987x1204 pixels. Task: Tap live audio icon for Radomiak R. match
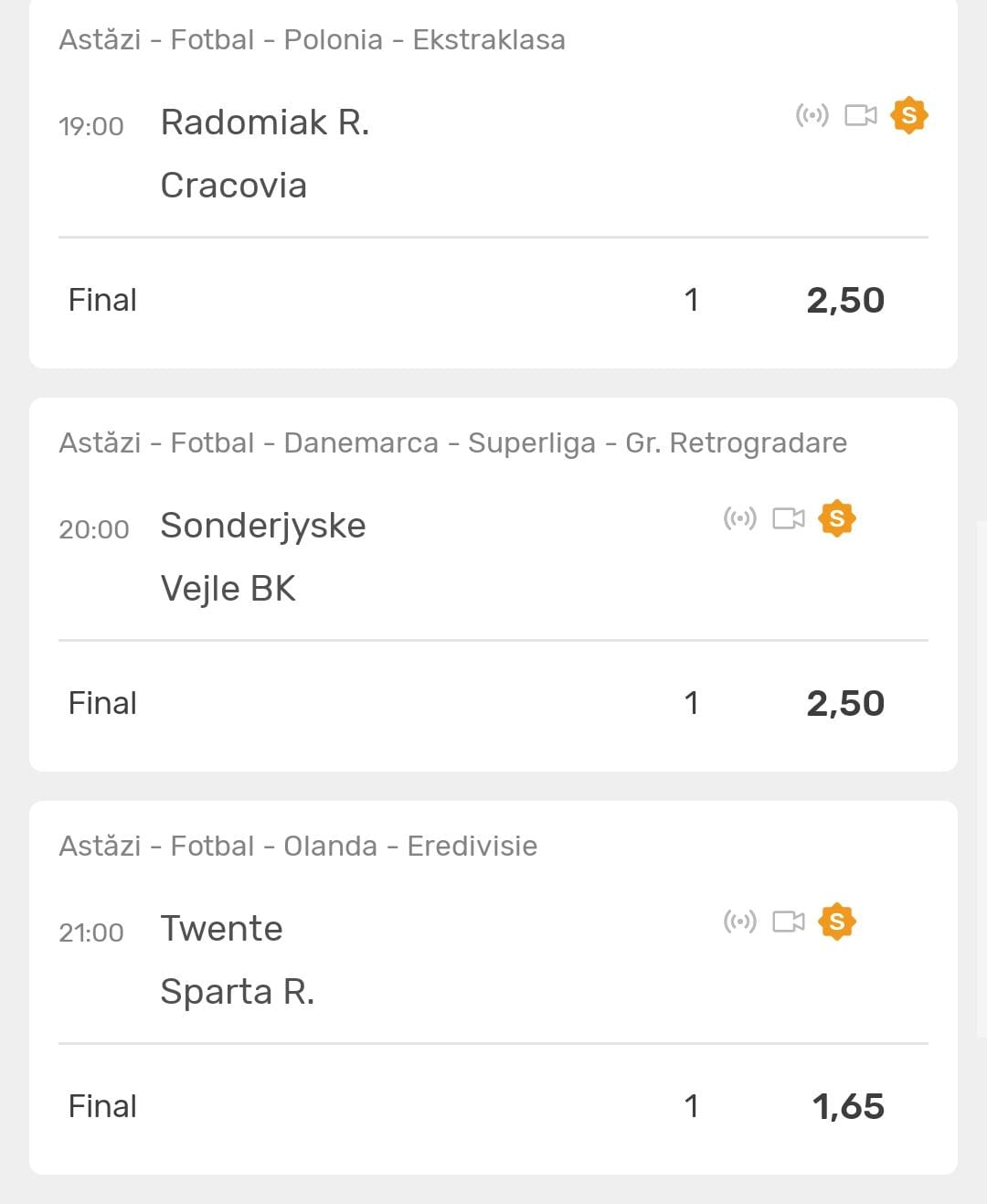812,115
